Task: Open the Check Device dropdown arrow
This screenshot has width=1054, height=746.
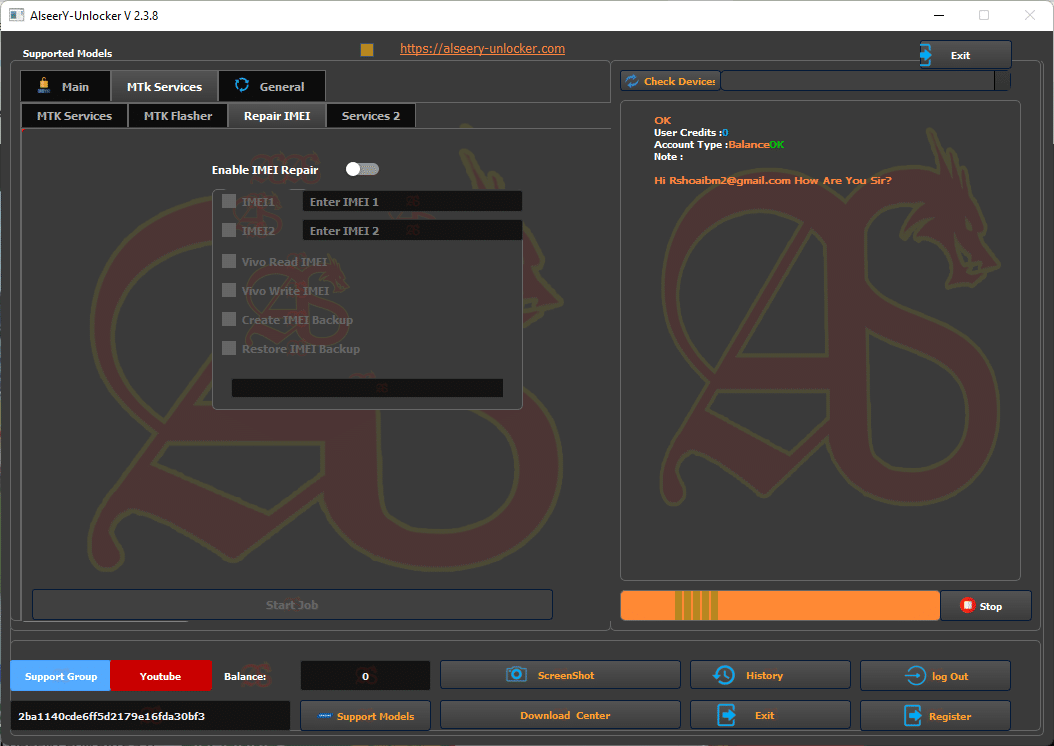Action: (x=1002, y=81)
